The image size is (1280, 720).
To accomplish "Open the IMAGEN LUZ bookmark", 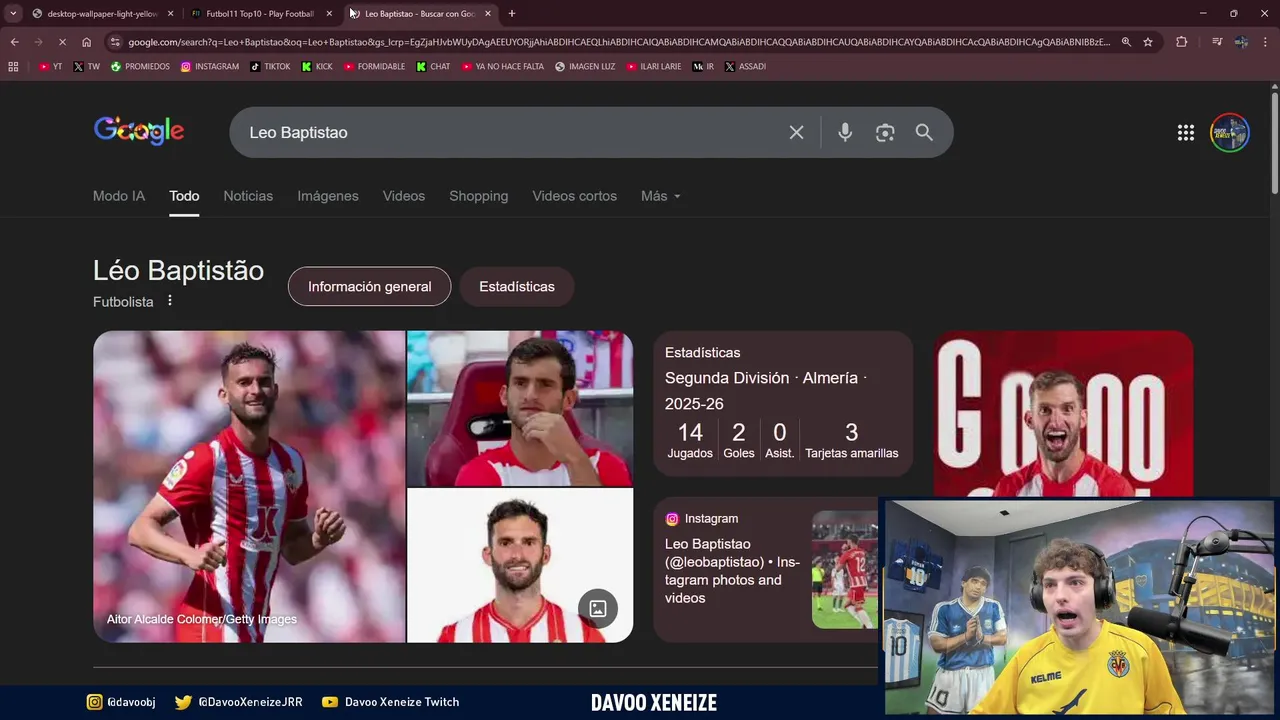I will coord(585,66).
